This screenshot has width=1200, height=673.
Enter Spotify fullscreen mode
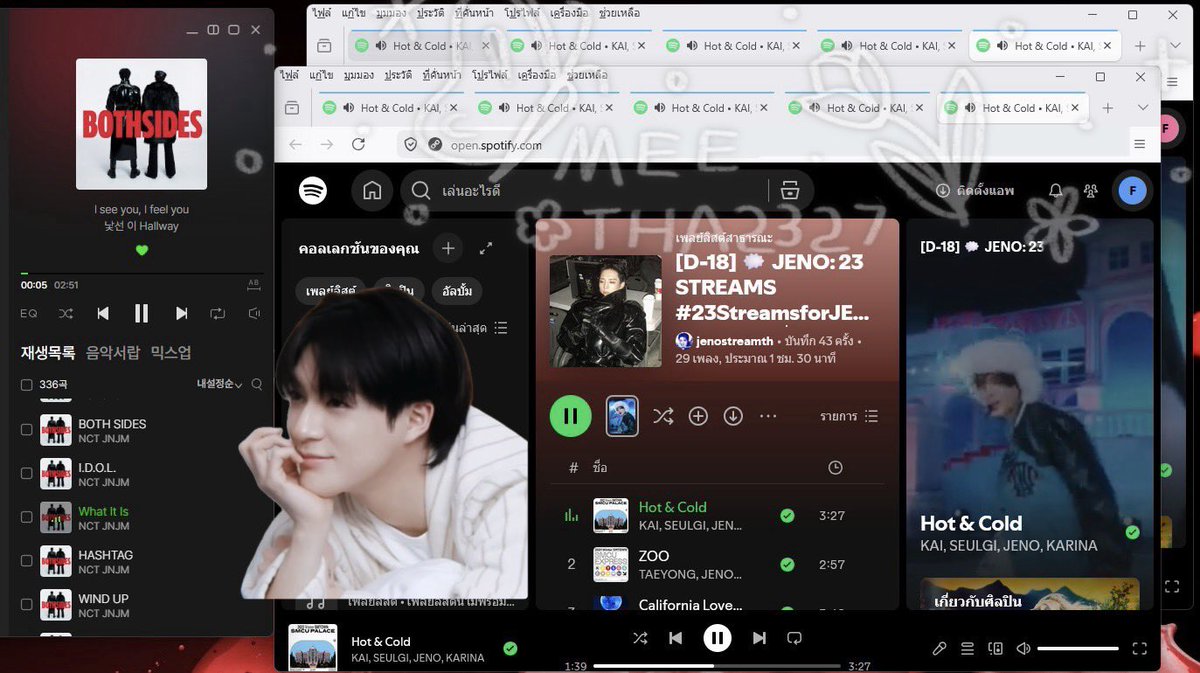pyautogui.click(x=1139, y=648)
